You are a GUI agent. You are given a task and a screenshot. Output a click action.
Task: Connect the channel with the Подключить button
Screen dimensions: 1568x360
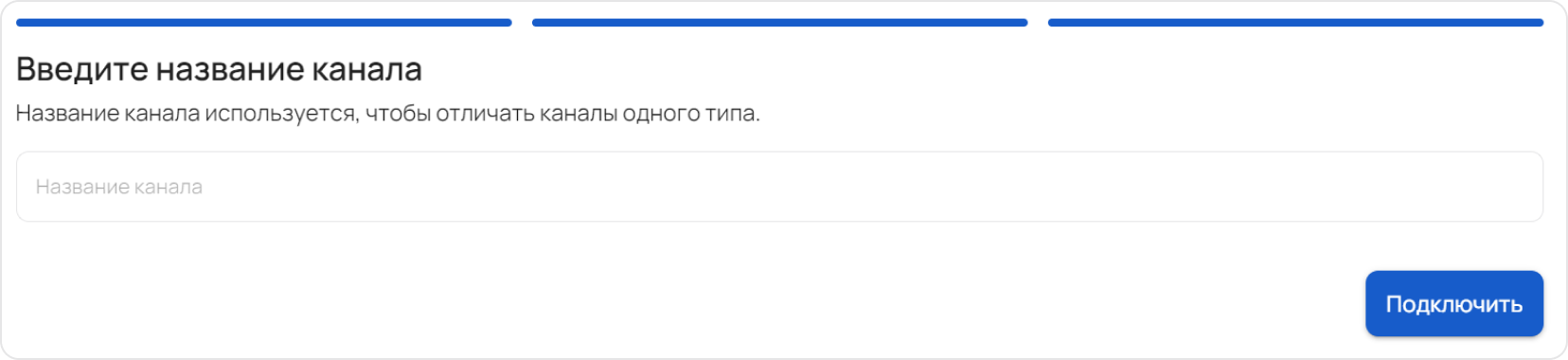[x=1453, y=304]
